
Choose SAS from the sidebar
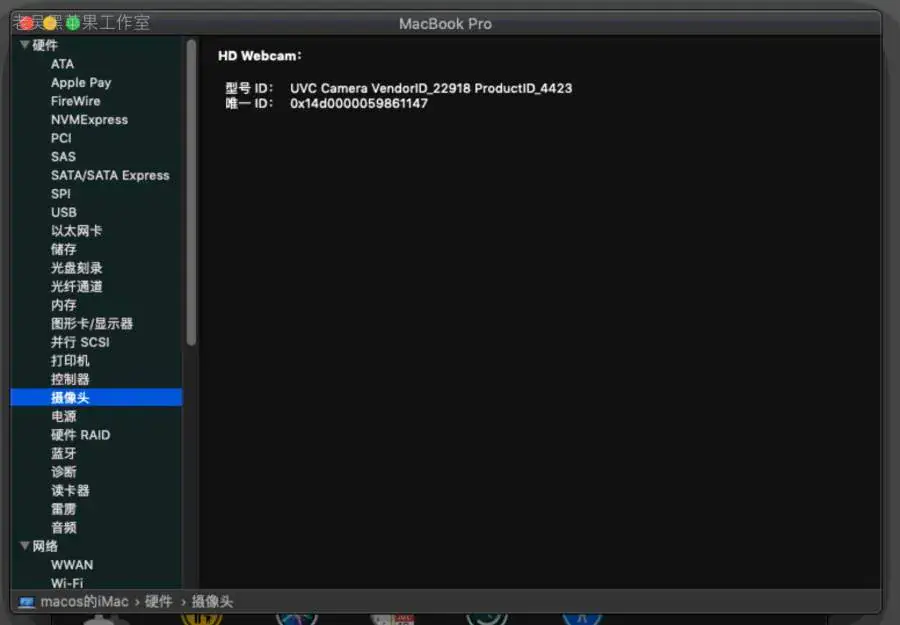point(63,157)
